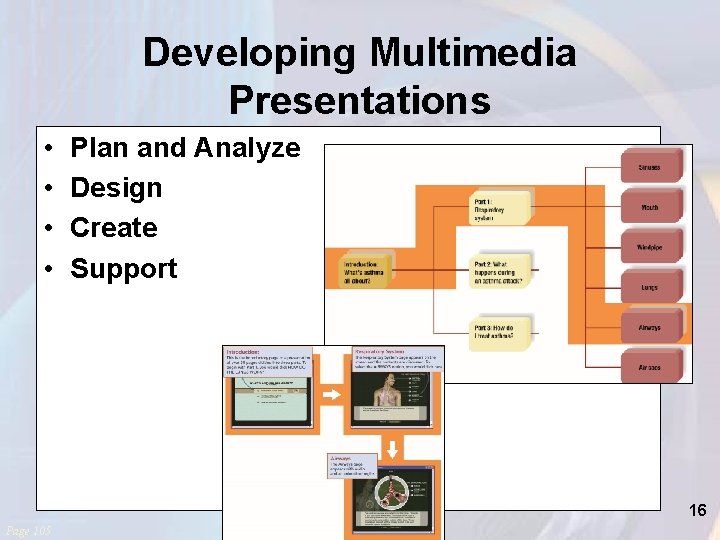Click the "Part 3: How do I treat asthma?" box
This screenshot has width=720, height=540.
tap(501, 334)
